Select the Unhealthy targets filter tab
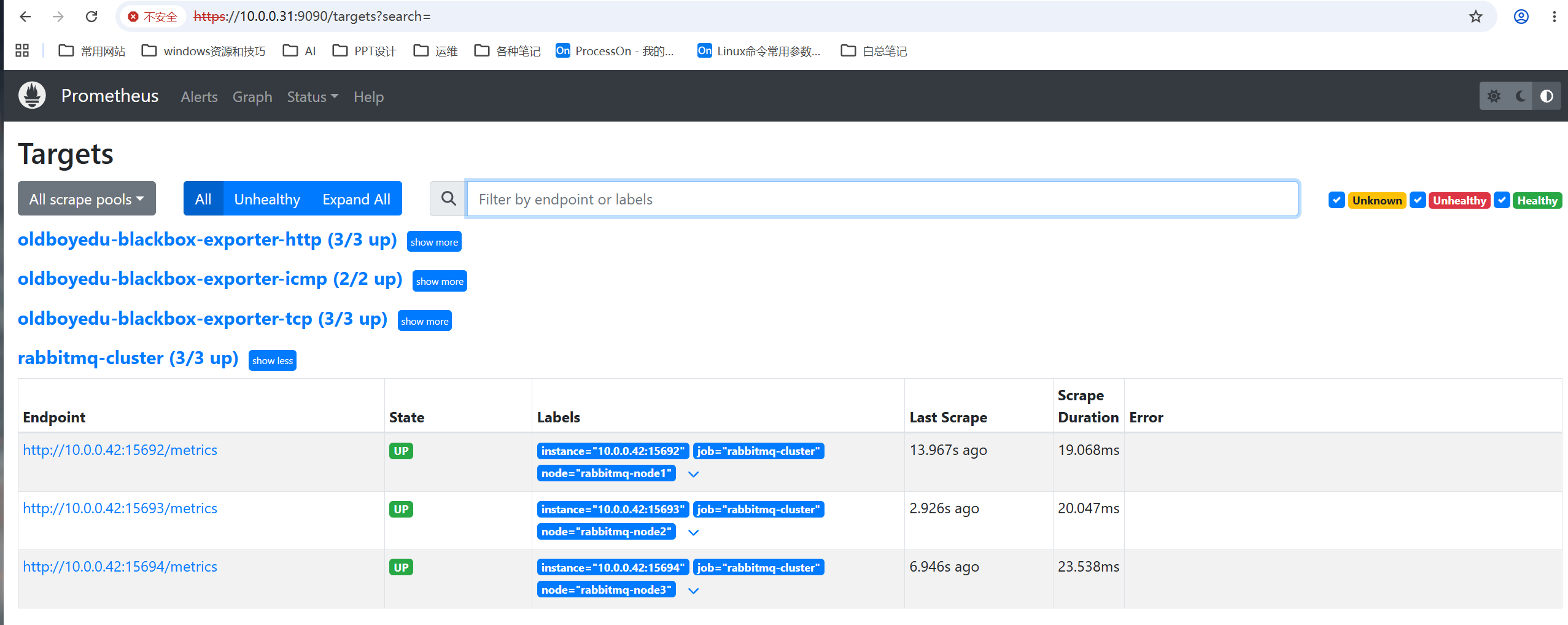The width and height of the screenshot is (1568, 625). coord(267,198)
